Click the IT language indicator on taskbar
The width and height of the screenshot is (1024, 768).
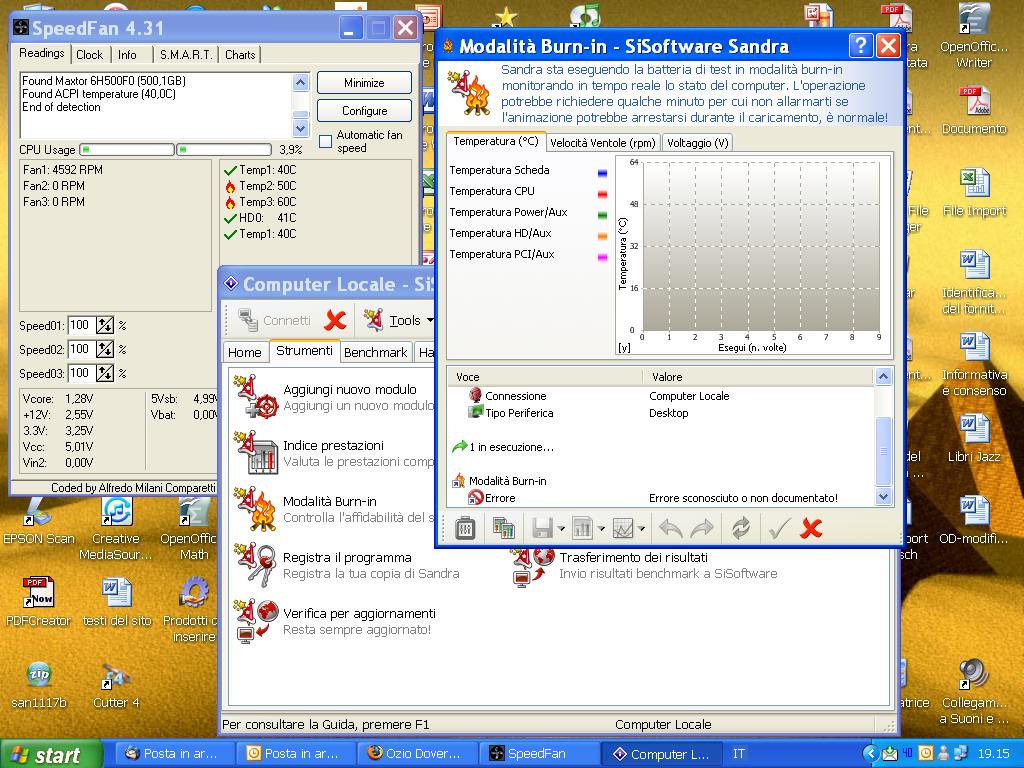(739, 754)
